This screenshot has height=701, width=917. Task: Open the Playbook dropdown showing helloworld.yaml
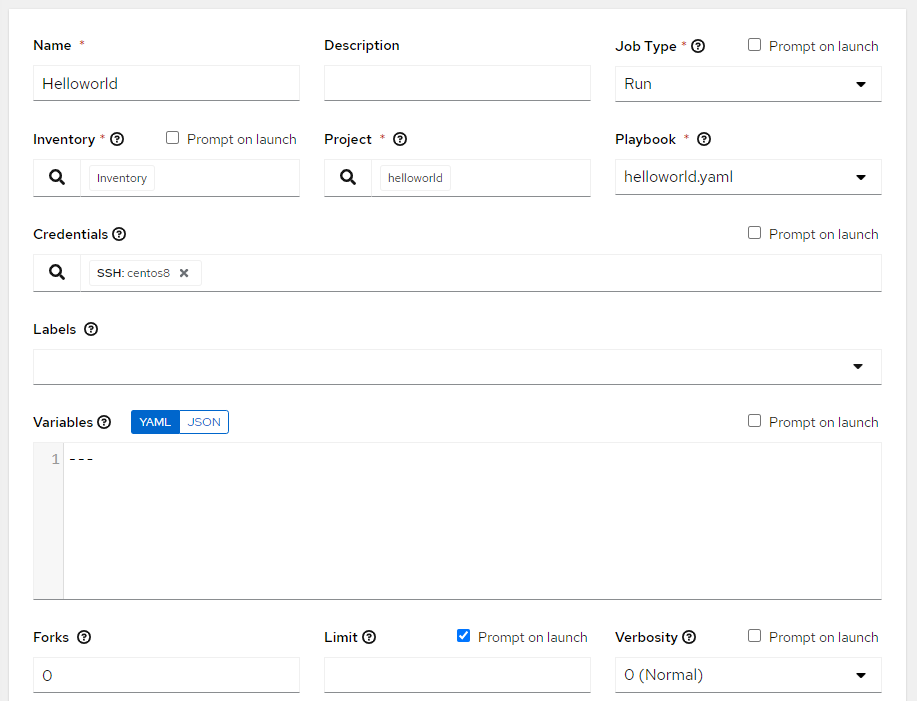click(748, 177)
